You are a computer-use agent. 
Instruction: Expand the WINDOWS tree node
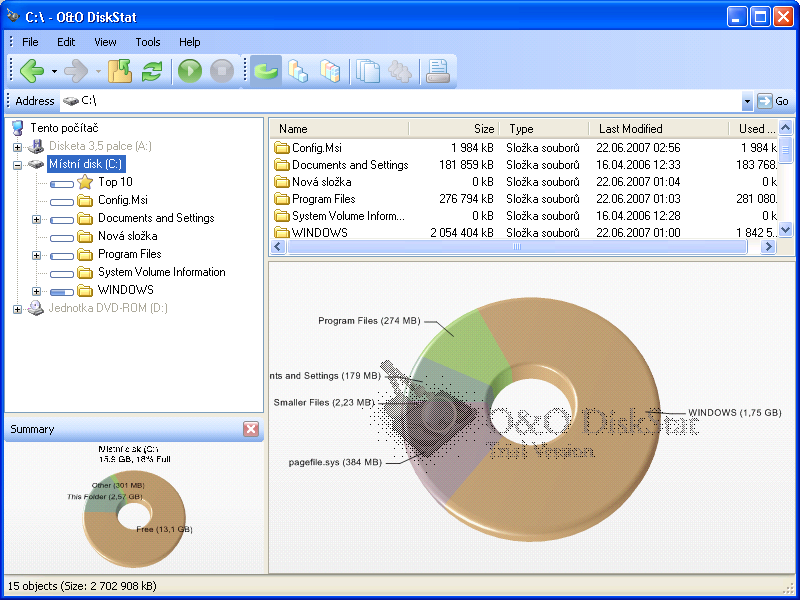point(36,291)
